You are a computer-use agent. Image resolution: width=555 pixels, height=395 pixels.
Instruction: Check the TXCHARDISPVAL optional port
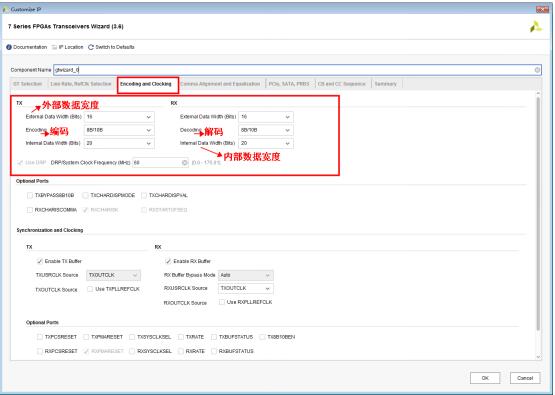[x=144, y=195]
